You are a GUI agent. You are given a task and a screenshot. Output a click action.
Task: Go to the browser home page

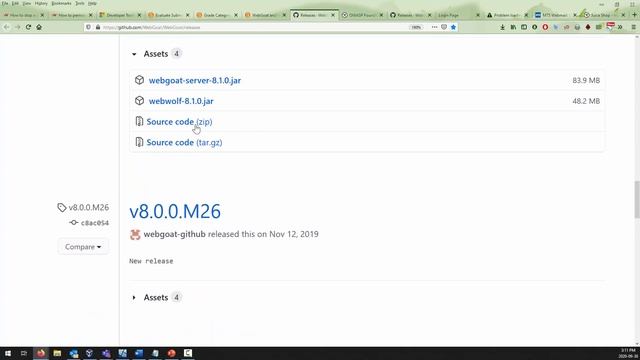[39, 27]
